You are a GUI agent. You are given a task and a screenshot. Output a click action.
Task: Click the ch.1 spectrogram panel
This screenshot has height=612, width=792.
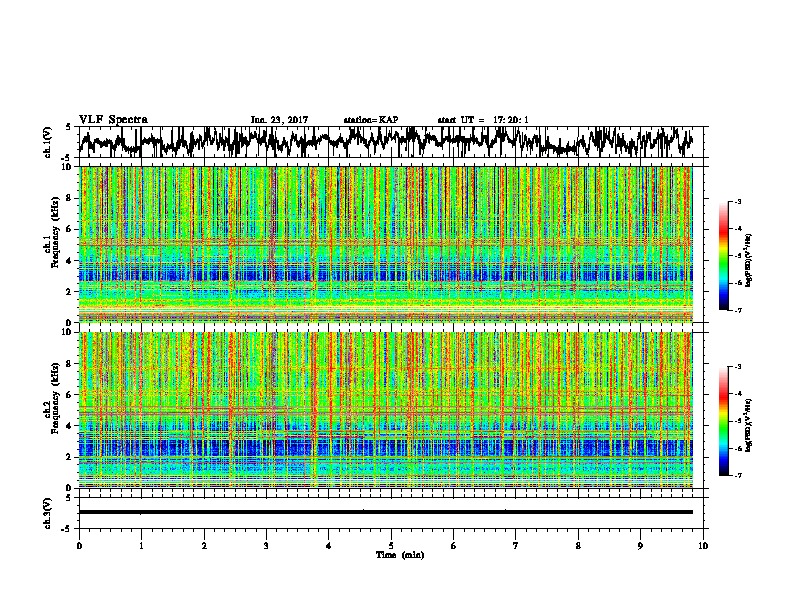pos(386,244)
